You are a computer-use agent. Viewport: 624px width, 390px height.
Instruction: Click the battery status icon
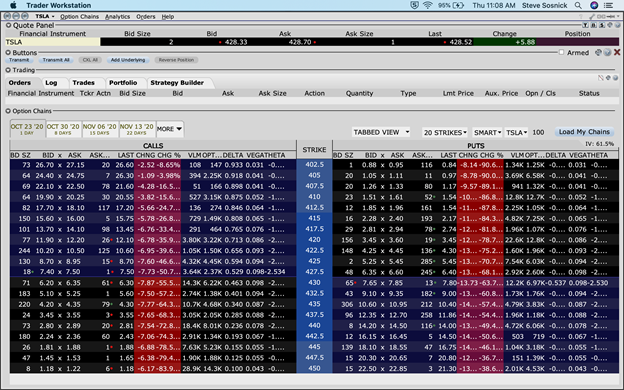tap(458, 5)
